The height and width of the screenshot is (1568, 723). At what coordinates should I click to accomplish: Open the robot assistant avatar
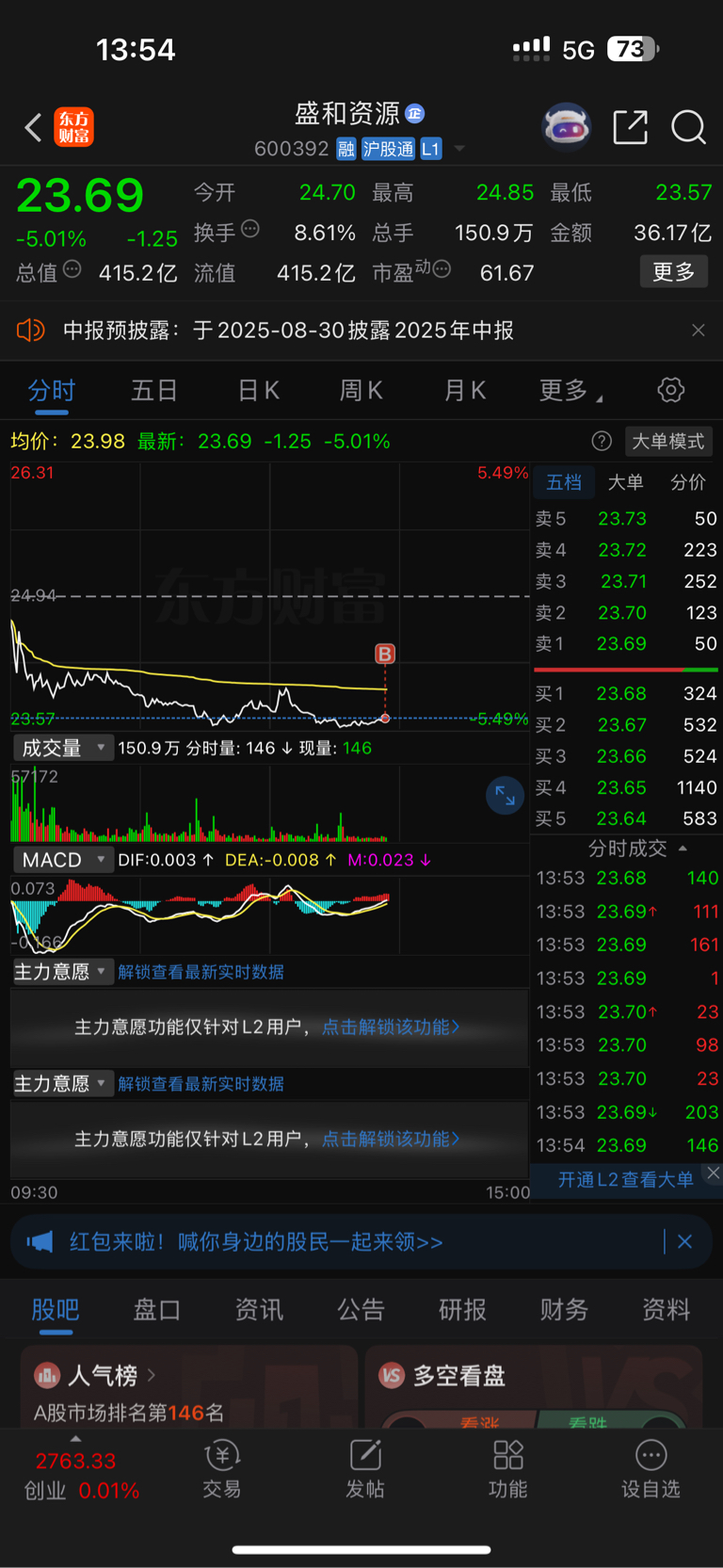click(566, 126)
